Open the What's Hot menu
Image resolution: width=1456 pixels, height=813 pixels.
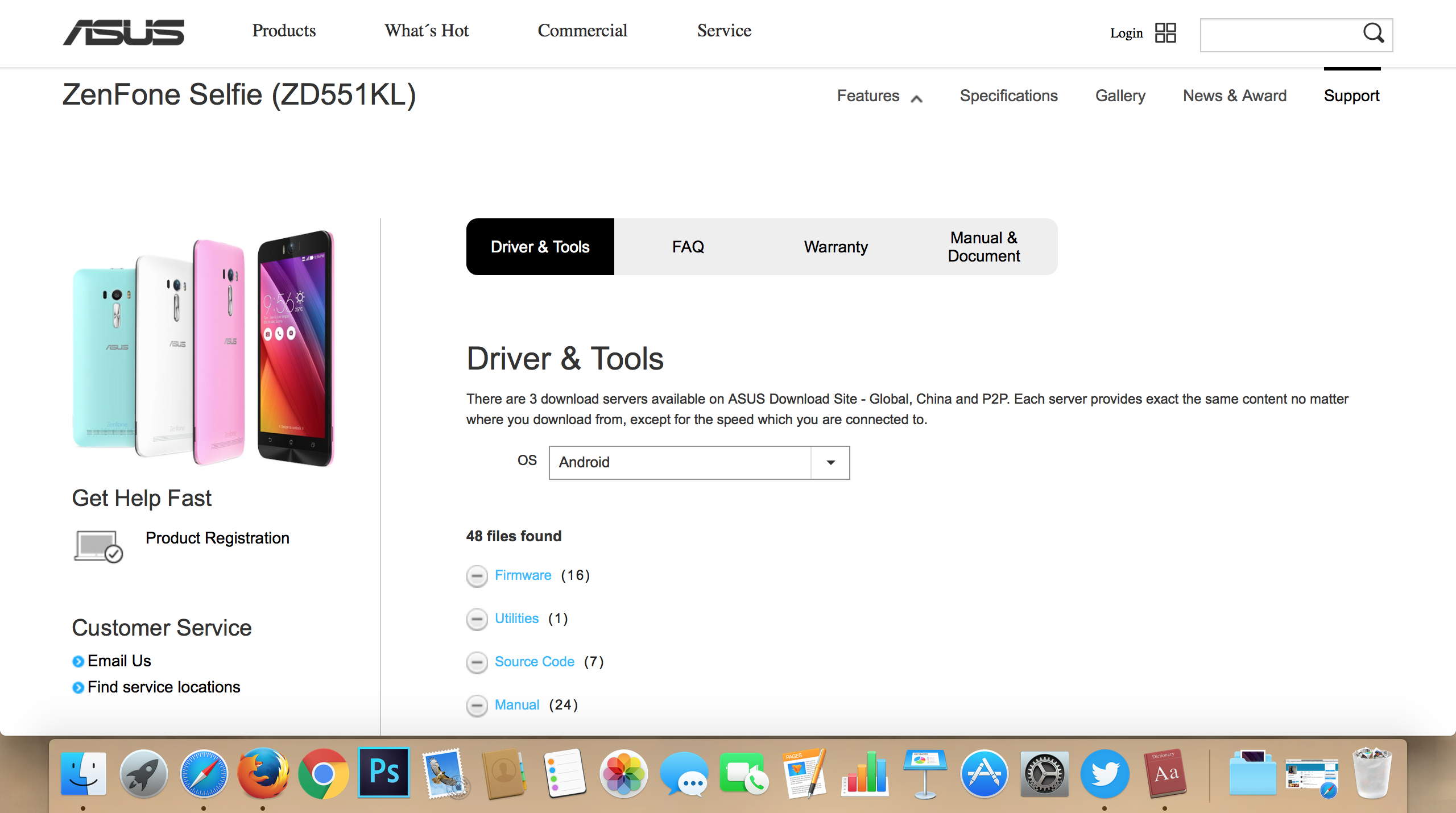427,30
